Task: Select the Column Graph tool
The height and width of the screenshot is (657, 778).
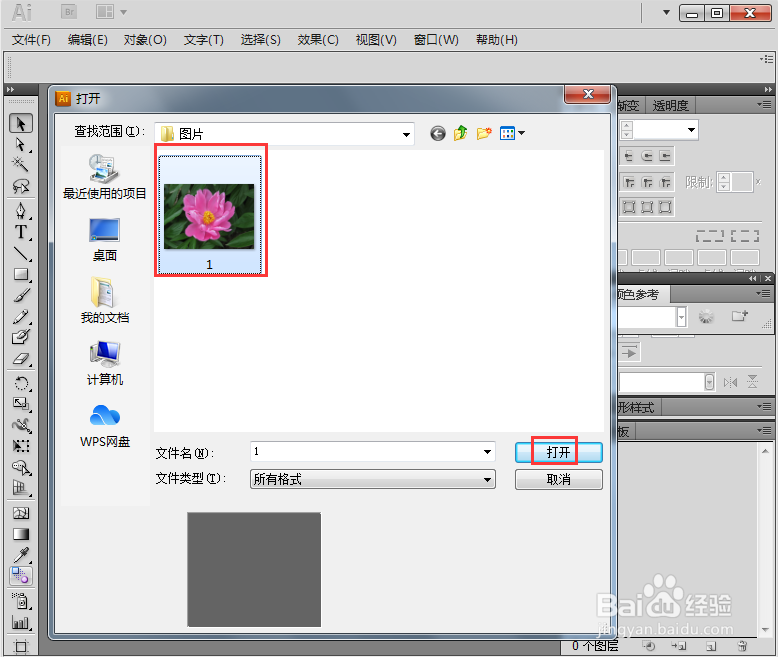Action: click(x=21, y=622)
